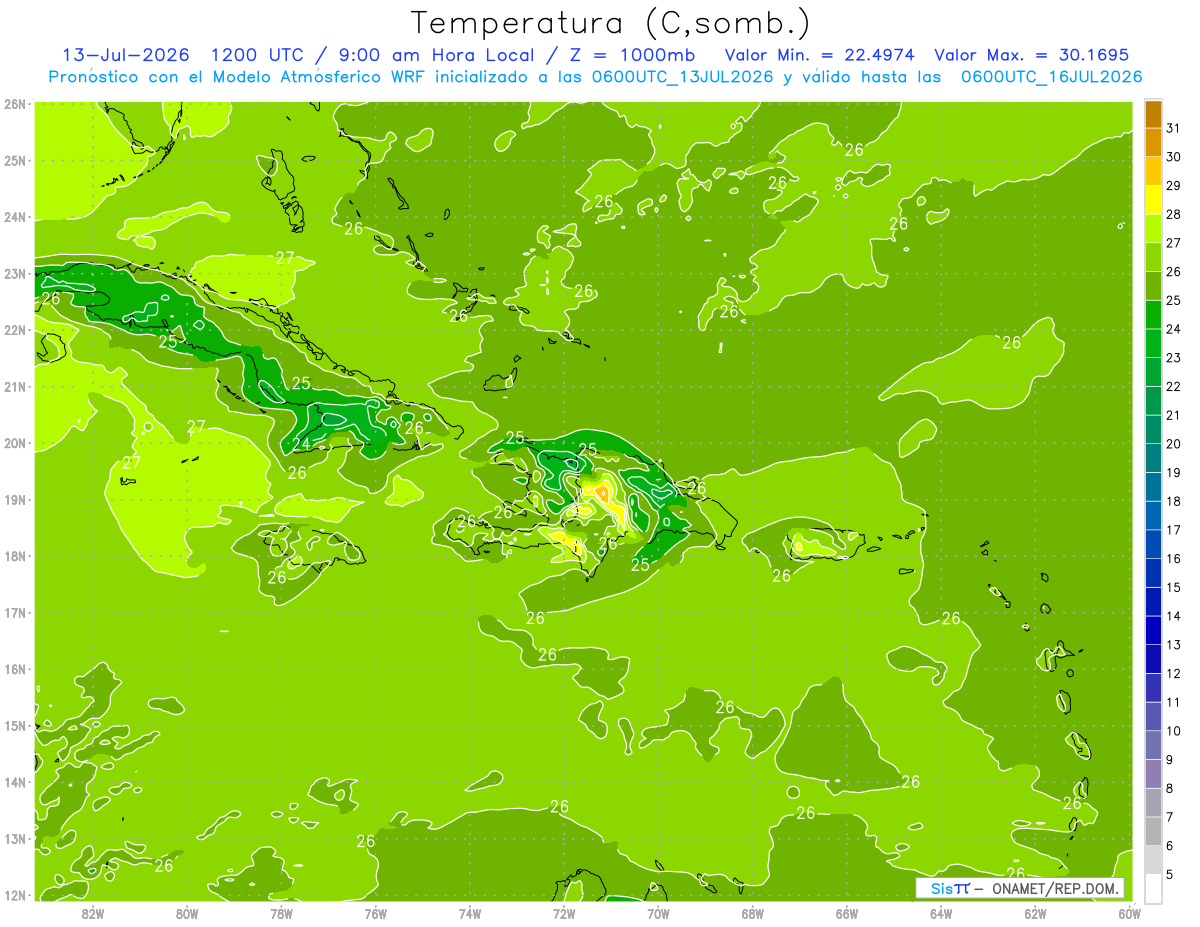Click the '15N' latitude axis label
This screenshot has width=1200, height=927.
15,725
